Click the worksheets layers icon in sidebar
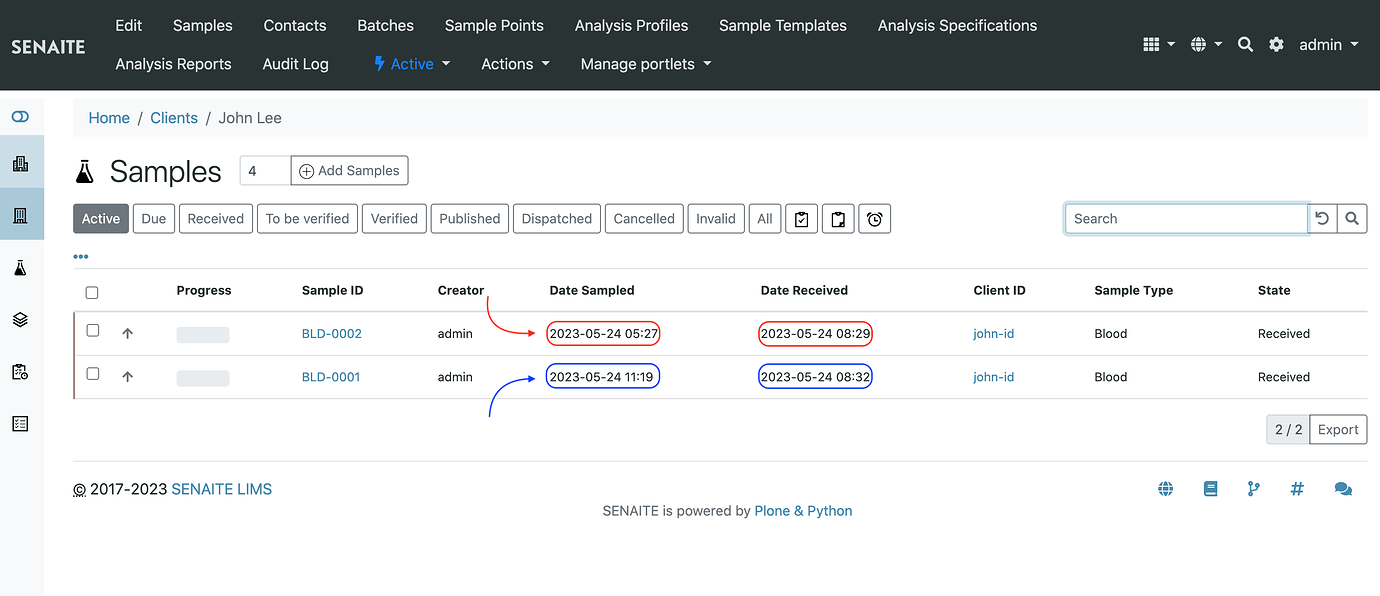Image resolution: width=1380 pixels, height=596 pixels. (x=20, y=319)
